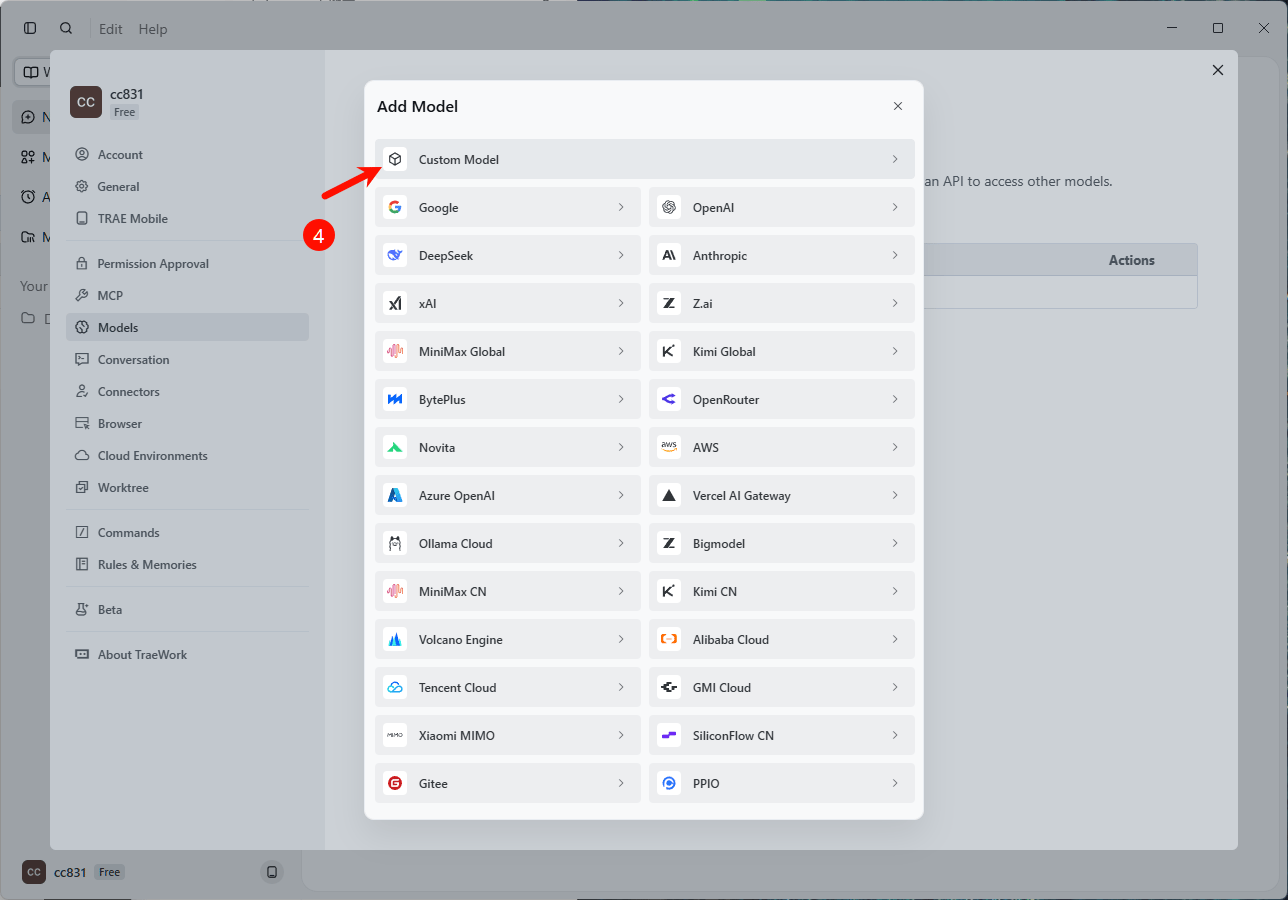Pick the OpenRouter provider label
The width and height of the screenshot is (1288, 900).
(x=726, y=400)
